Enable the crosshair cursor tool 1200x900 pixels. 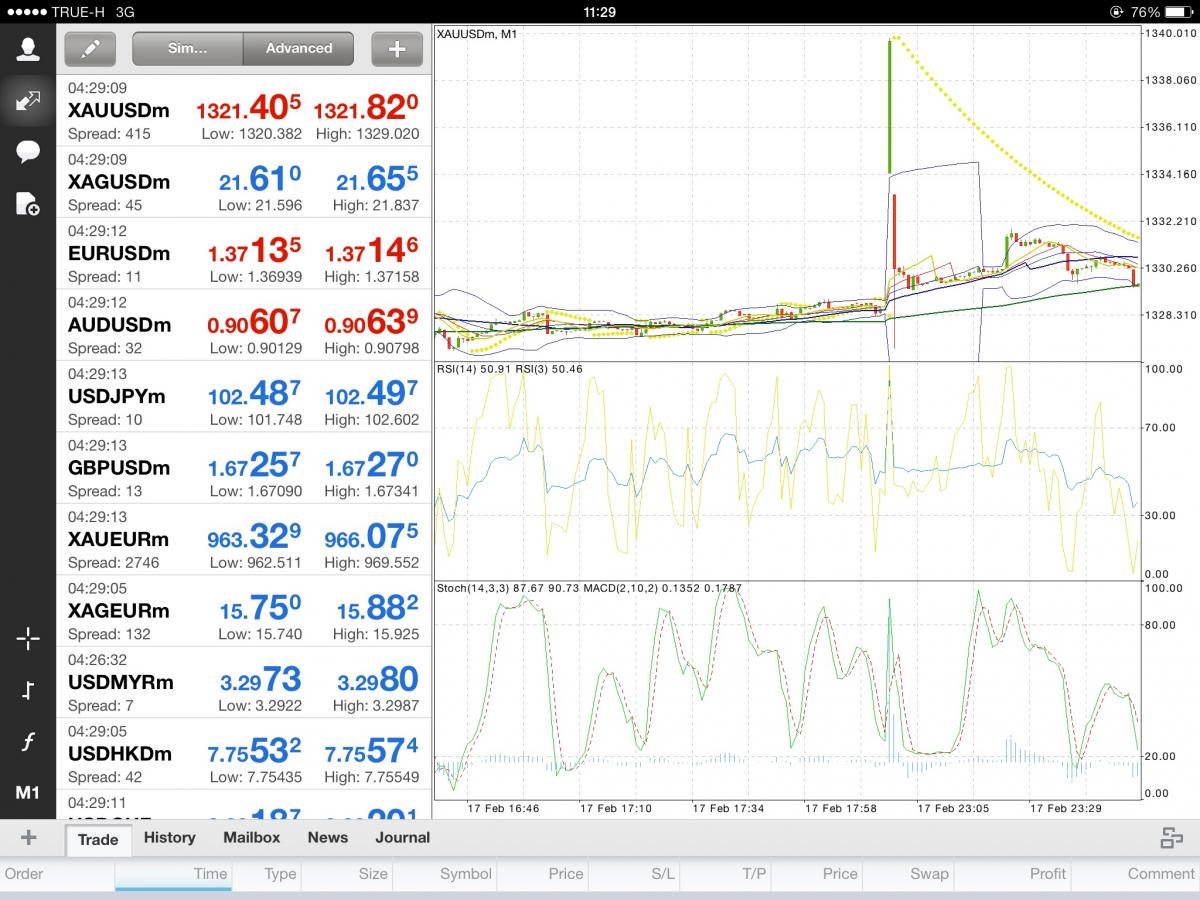tap(28, 639)
